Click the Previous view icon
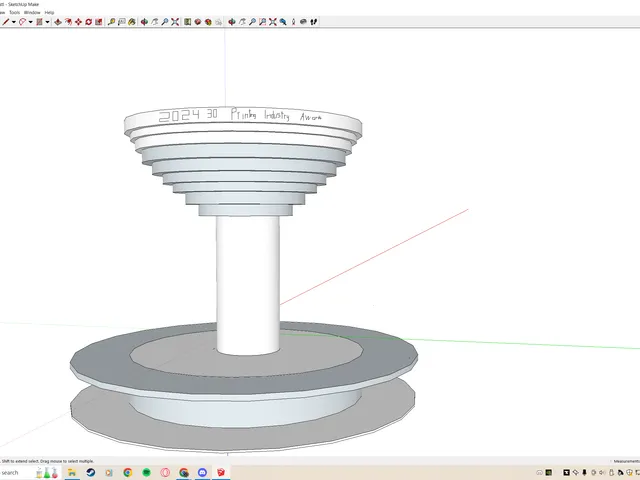The height and width of the screenshot is (480, 640). click(x=283, y=22)
